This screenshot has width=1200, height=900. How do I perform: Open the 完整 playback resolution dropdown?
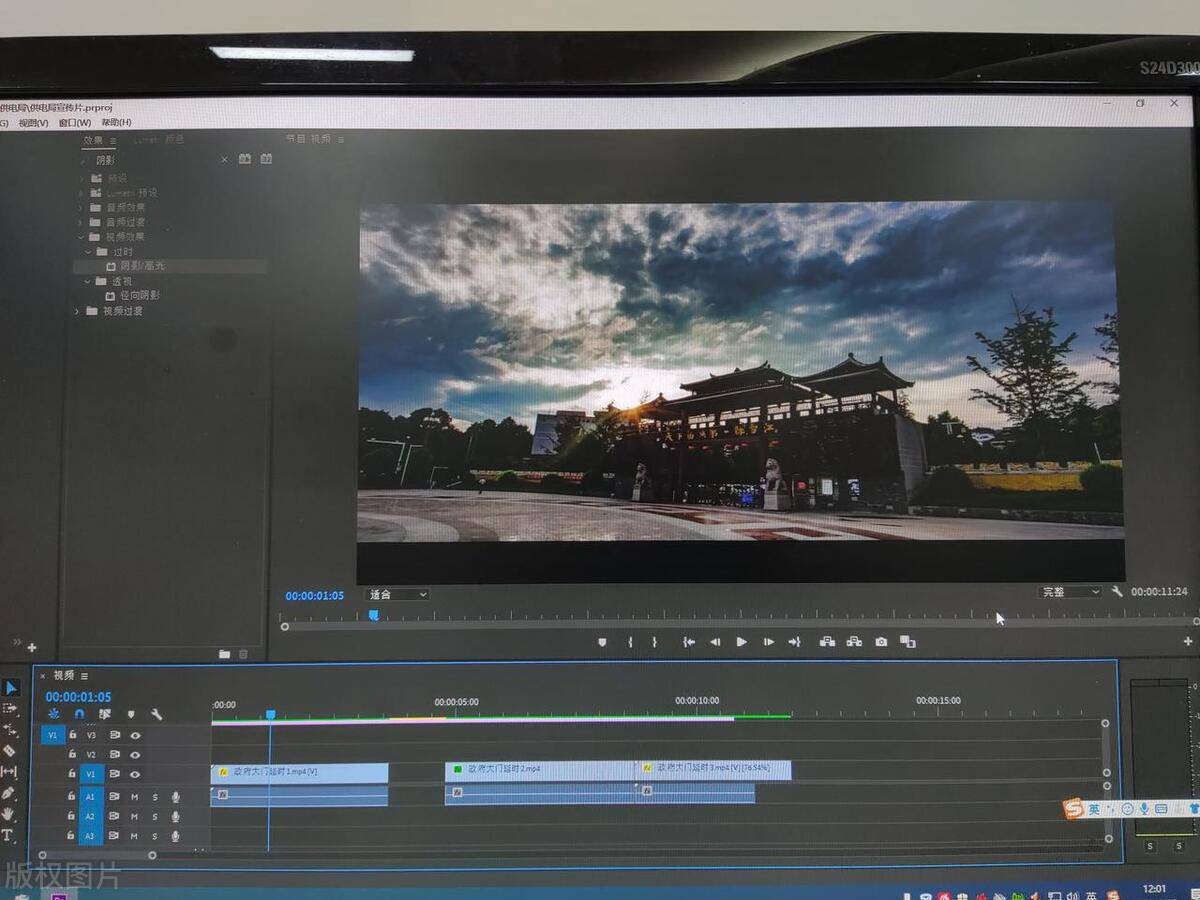pos(1070,592)
